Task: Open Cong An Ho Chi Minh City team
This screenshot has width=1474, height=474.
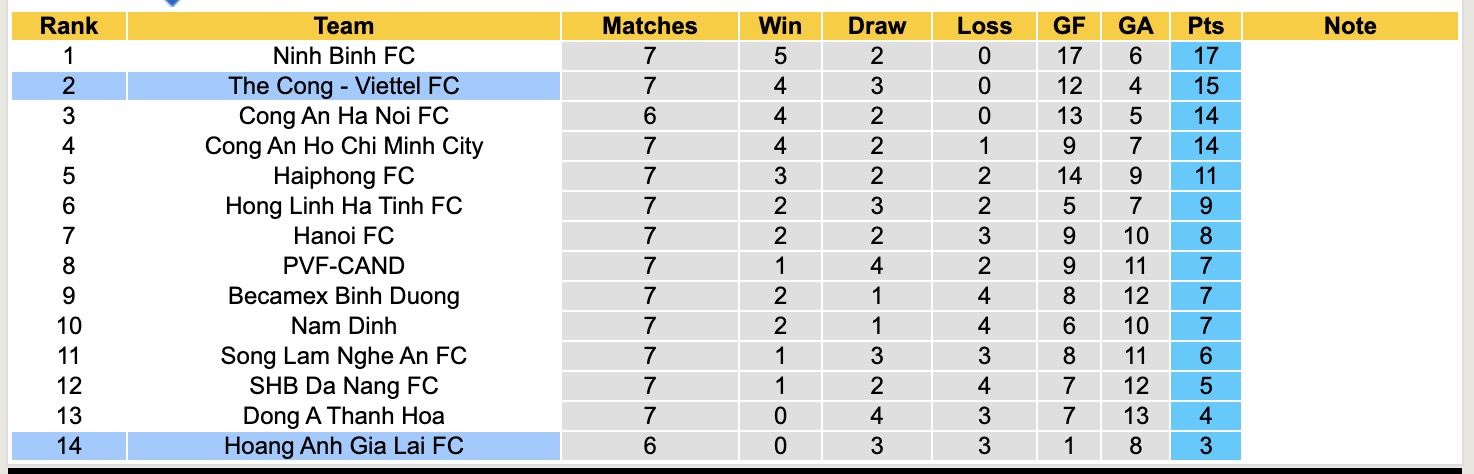Action: [x=343, y=146]
